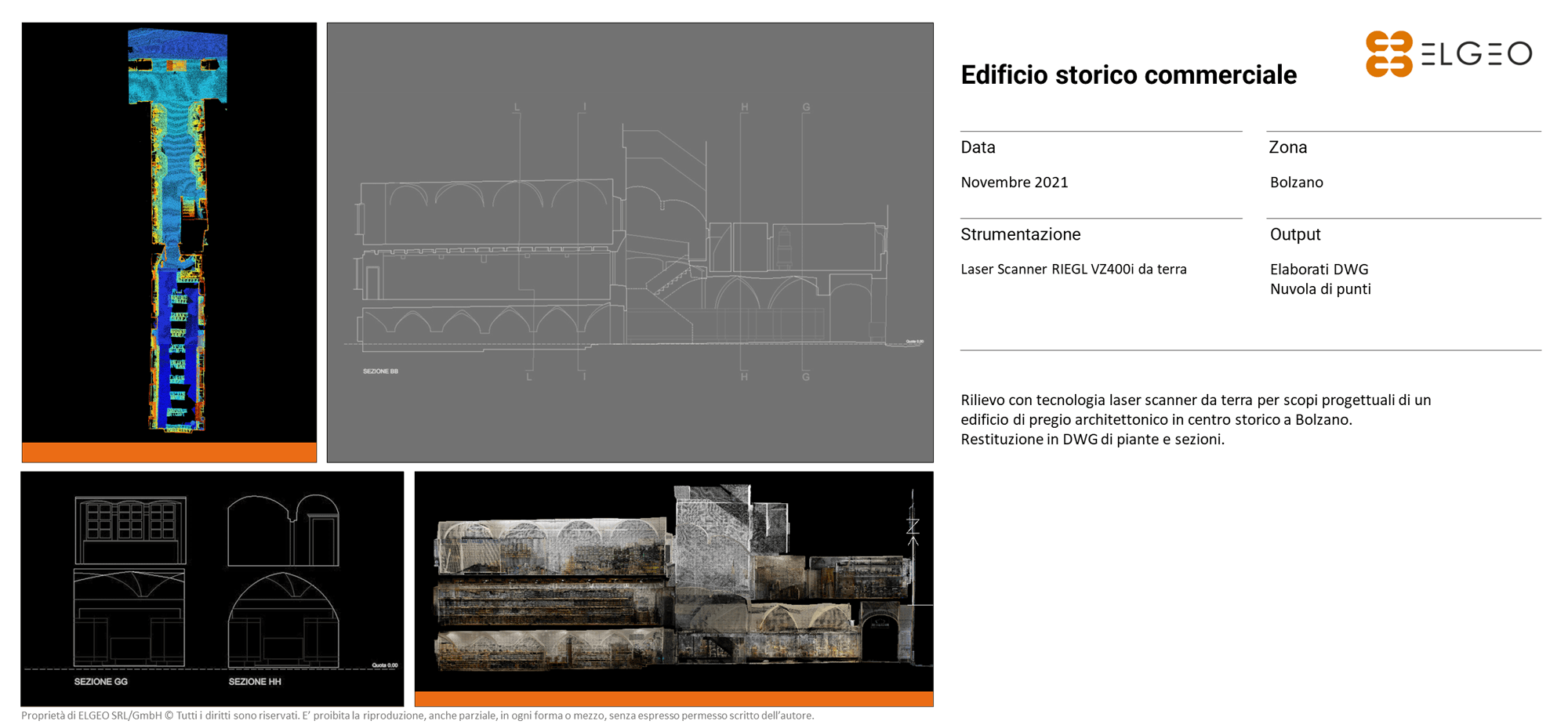Select the 'Novembre 2021' date value
Viewport: 1568px width, 728px height.
(1014, 183)
